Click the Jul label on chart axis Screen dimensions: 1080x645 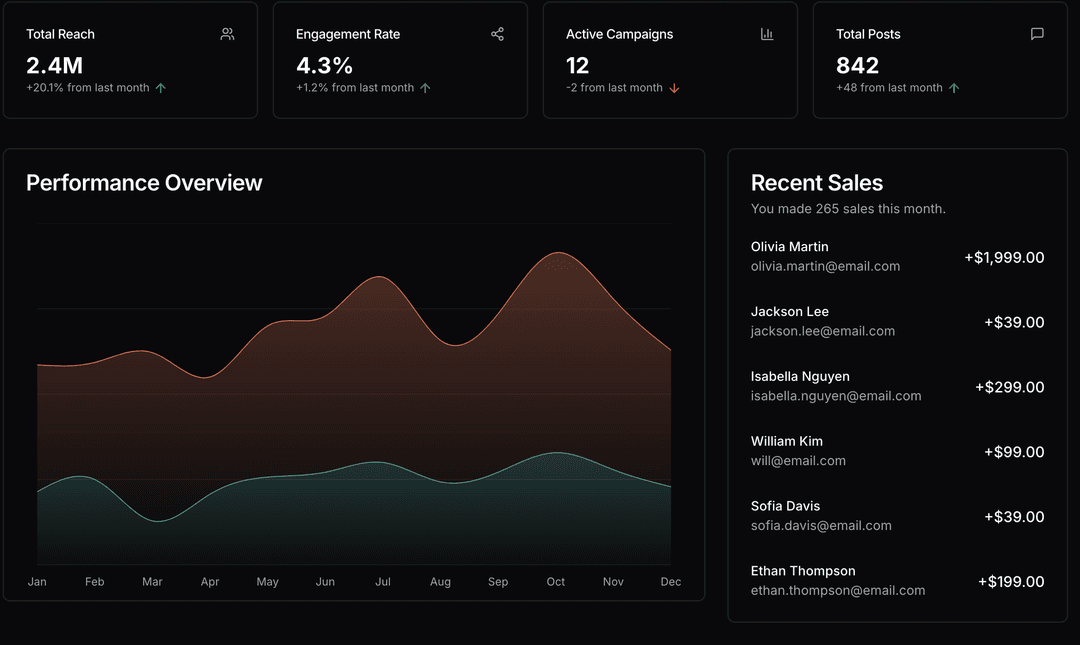pos(383,582)
